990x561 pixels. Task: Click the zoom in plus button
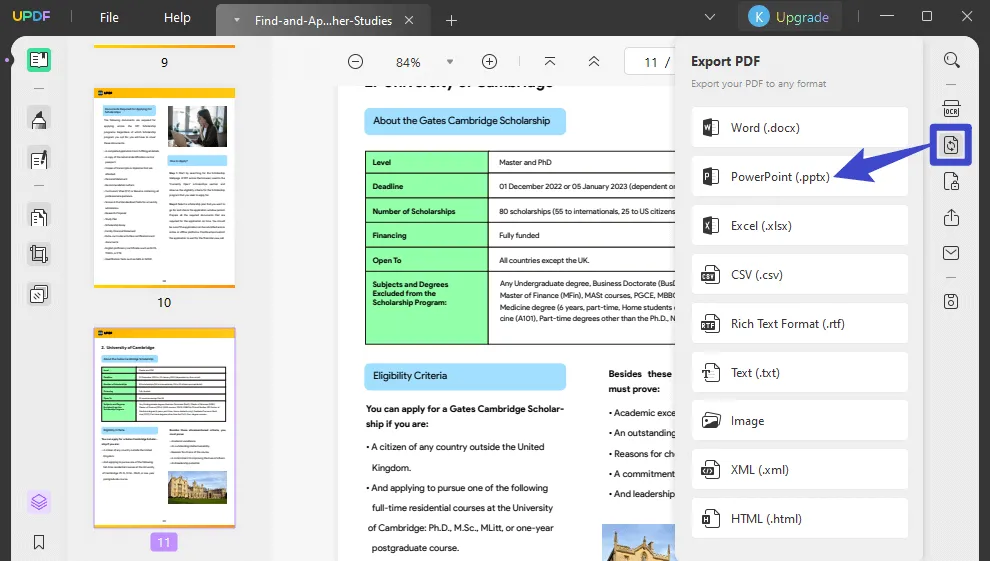pyautogui.click(x=489, y=62)
